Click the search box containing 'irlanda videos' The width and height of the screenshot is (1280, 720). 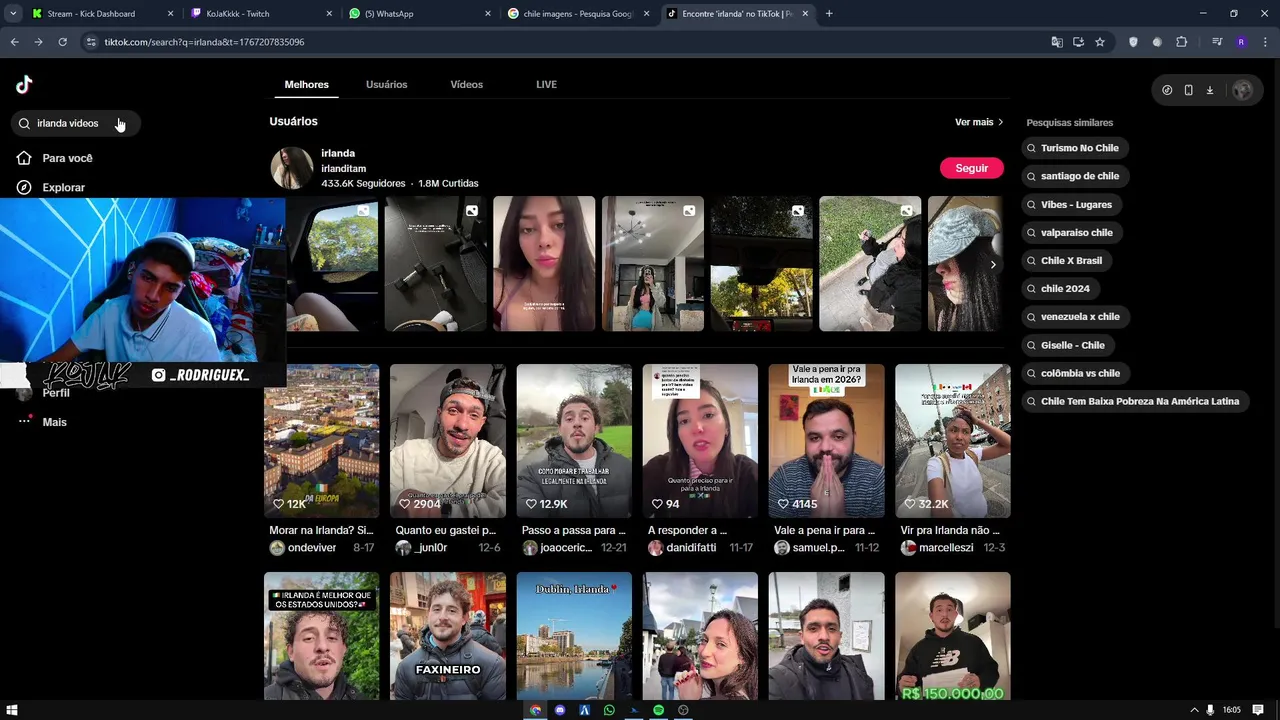coord(76,123)
